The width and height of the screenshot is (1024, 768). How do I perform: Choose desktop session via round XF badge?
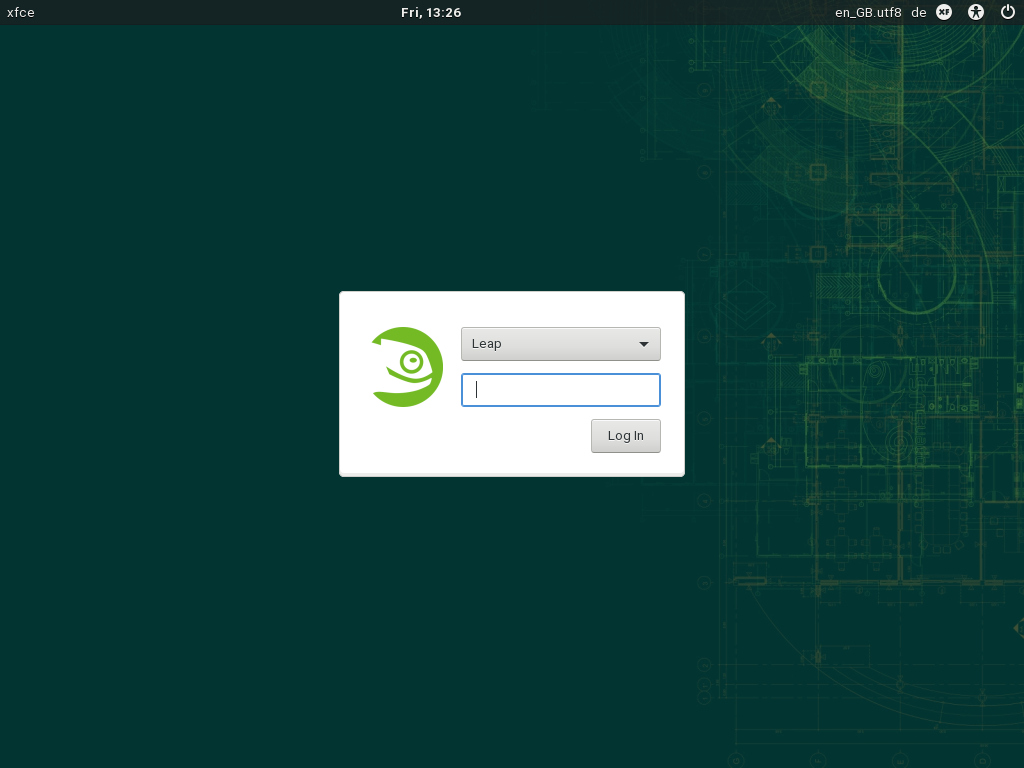(944, 12)
